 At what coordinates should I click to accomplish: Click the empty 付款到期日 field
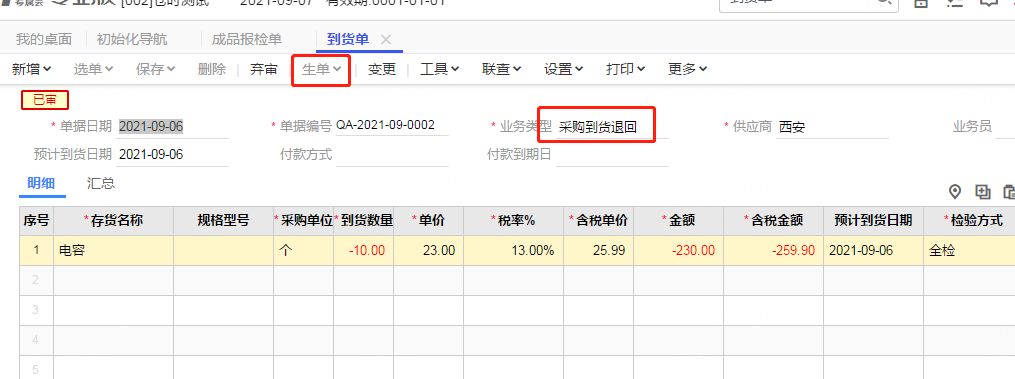[612, 155]
